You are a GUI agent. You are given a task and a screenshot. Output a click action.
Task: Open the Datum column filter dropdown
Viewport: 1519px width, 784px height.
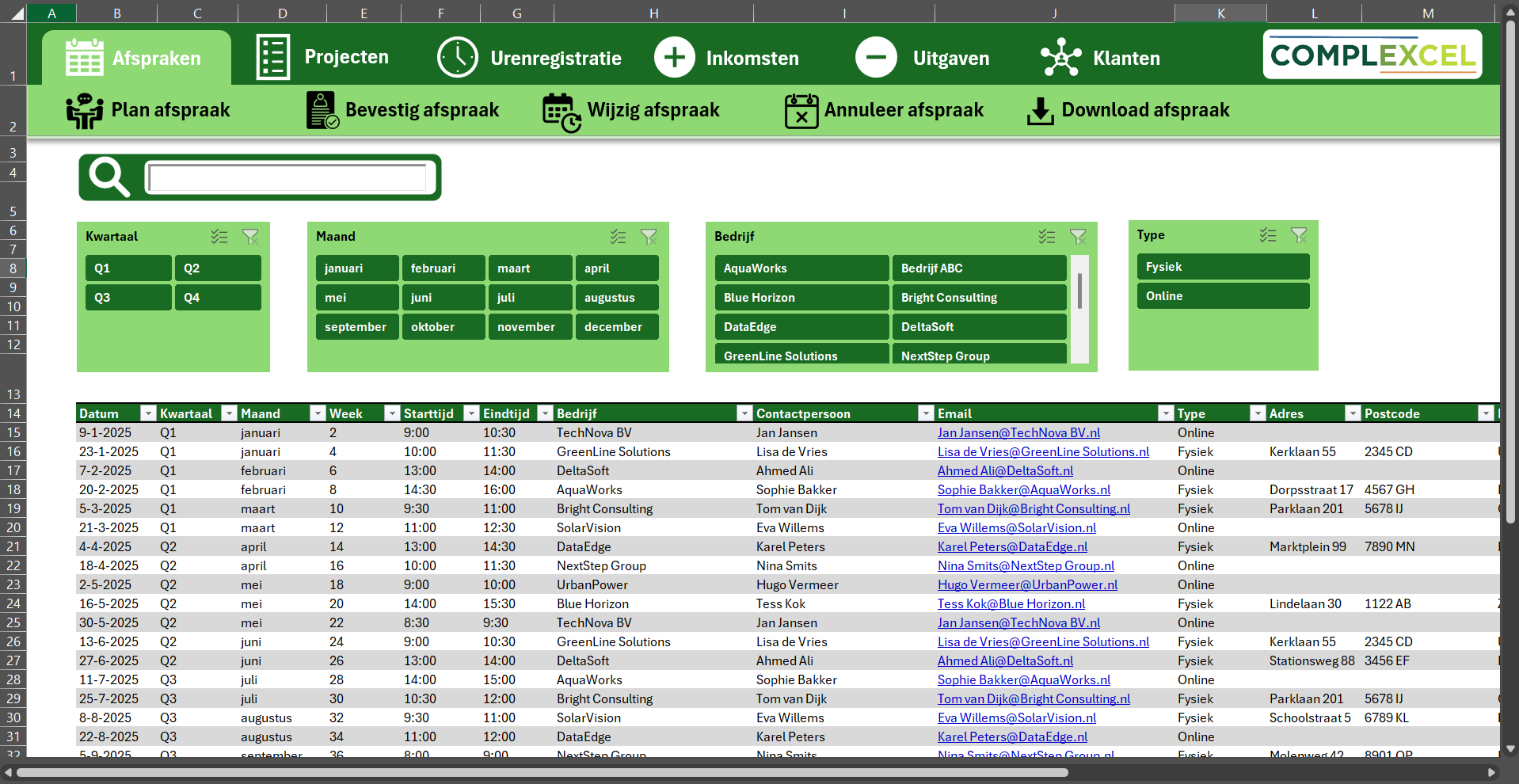[x=148, y=413]
